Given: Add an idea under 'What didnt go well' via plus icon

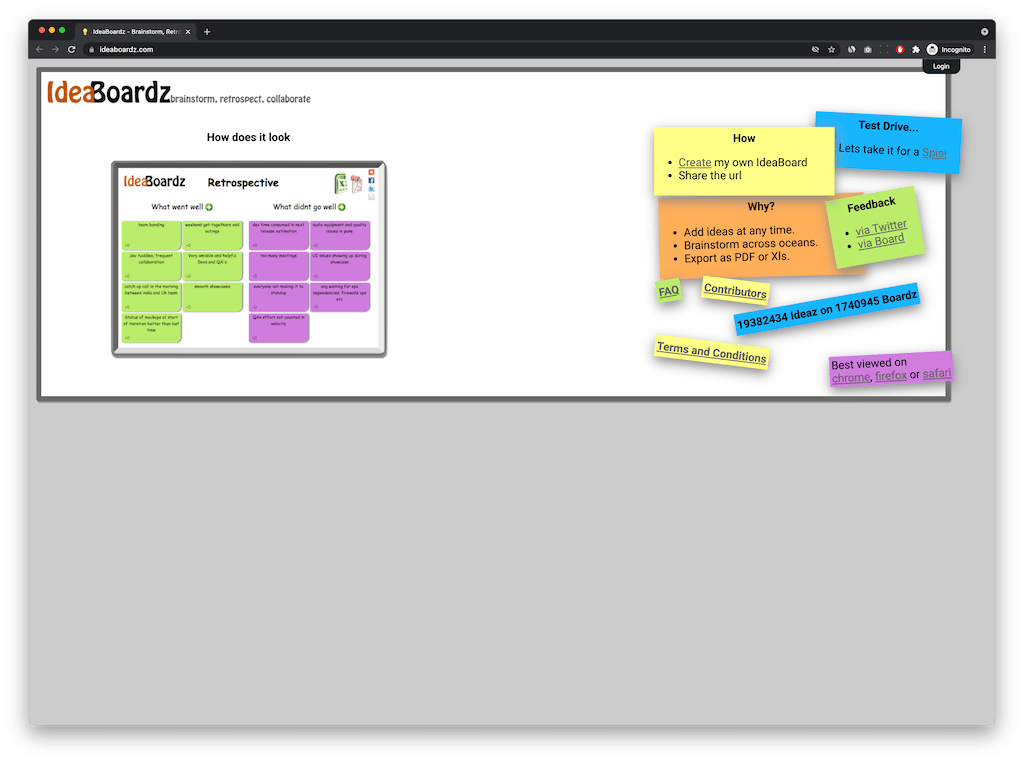Looking at the screenshot, I should [x=341, y=207].
